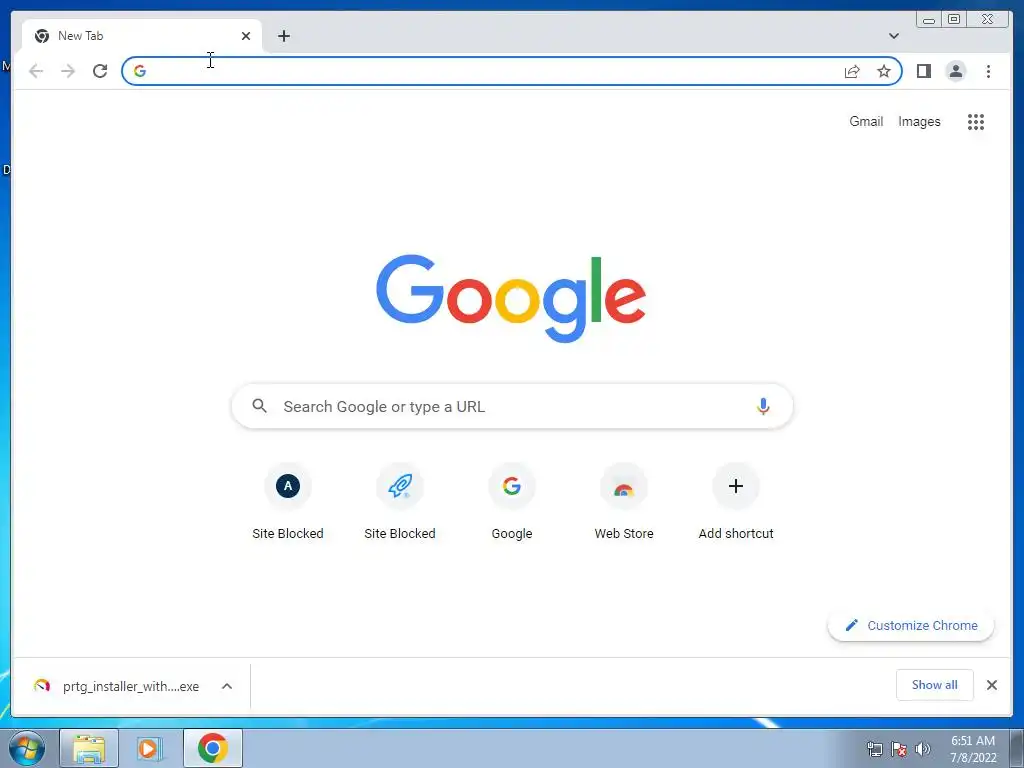Open Action Center flag tray icon

(x=899, y=749)
